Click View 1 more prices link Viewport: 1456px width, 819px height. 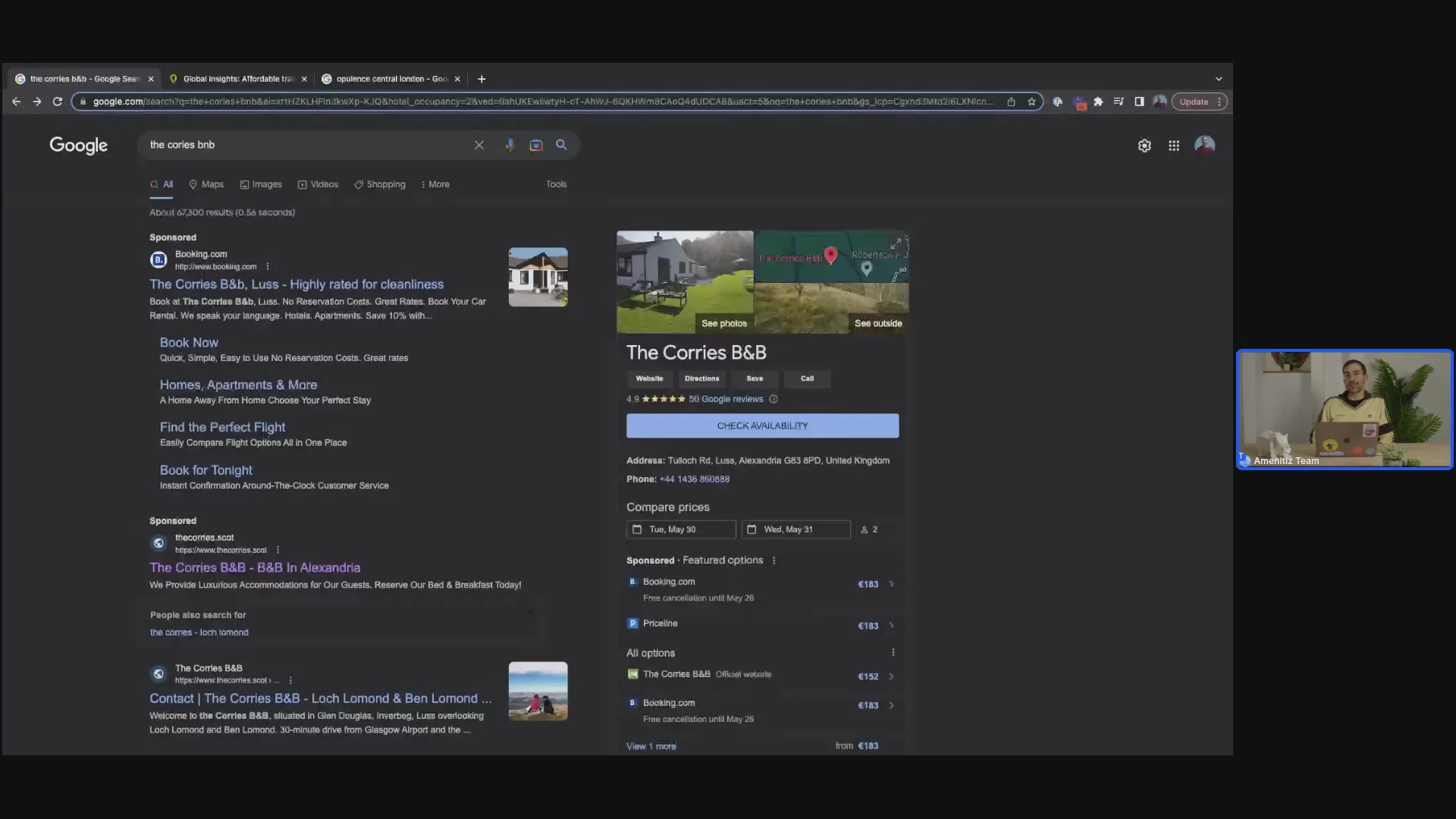coord(651,746)
